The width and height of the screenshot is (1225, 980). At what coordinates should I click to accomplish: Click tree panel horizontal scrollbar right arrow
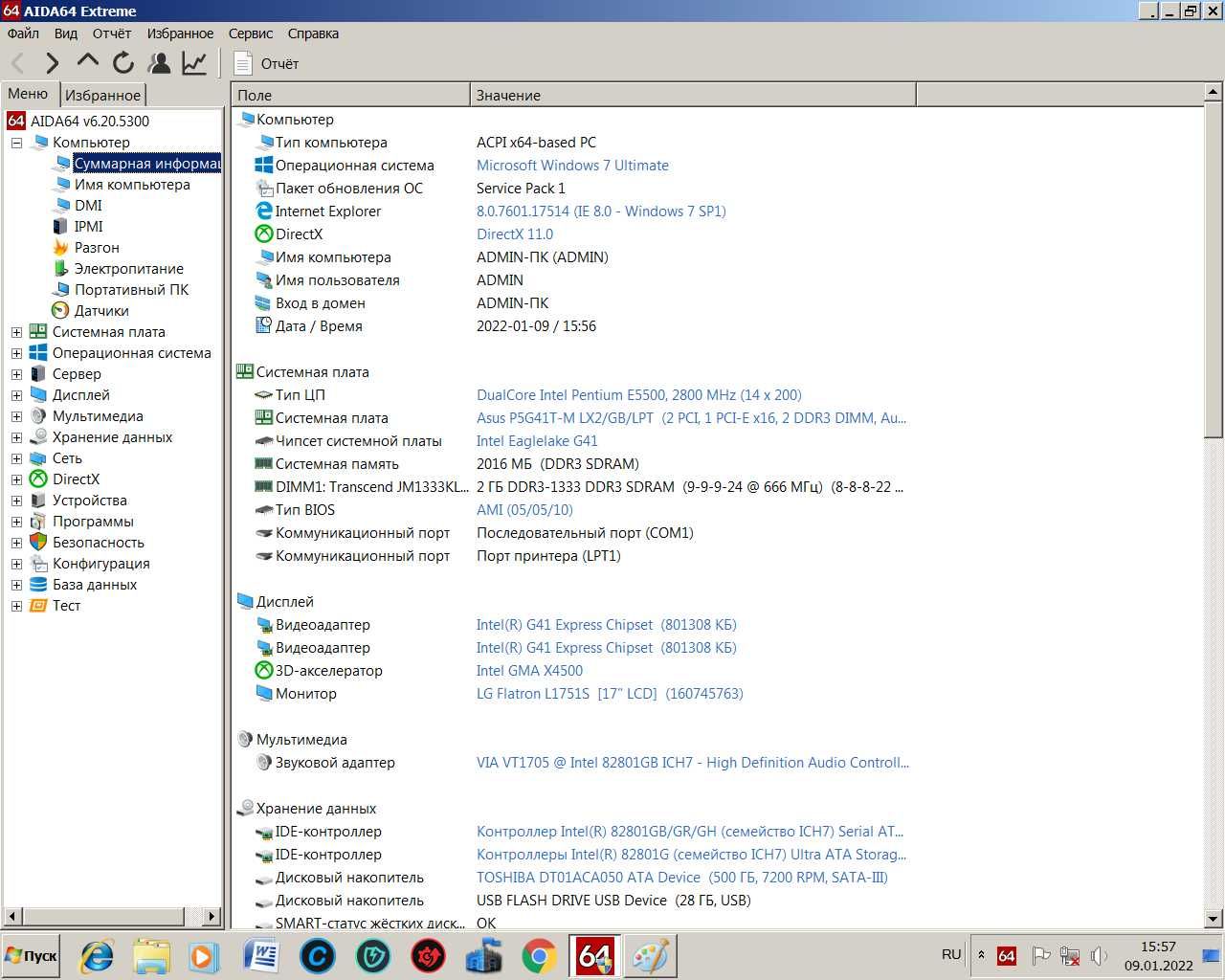pyautogui.click(x=212, y=916)
